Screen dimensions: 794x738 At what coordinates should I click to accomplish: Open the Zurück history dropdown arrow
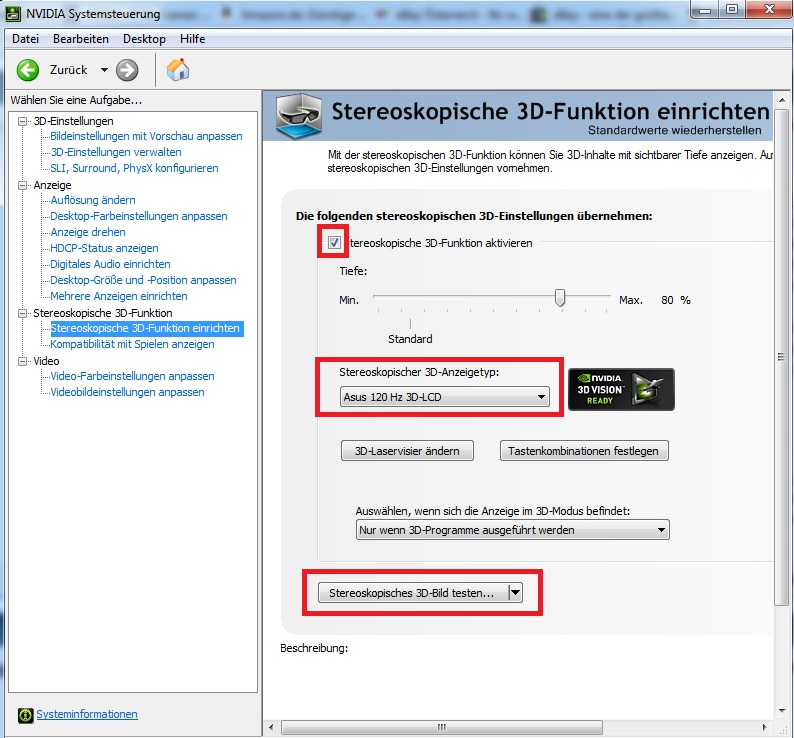(104, 70)
